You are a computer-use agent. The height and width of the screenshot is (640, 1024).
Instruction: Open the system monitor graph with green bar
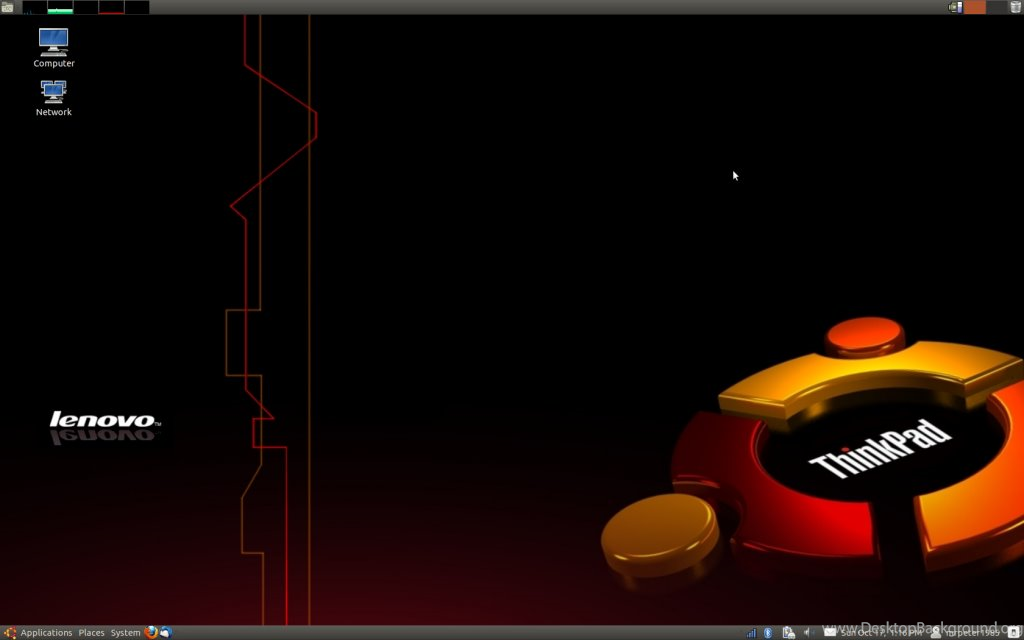click(x=60, y=7)
